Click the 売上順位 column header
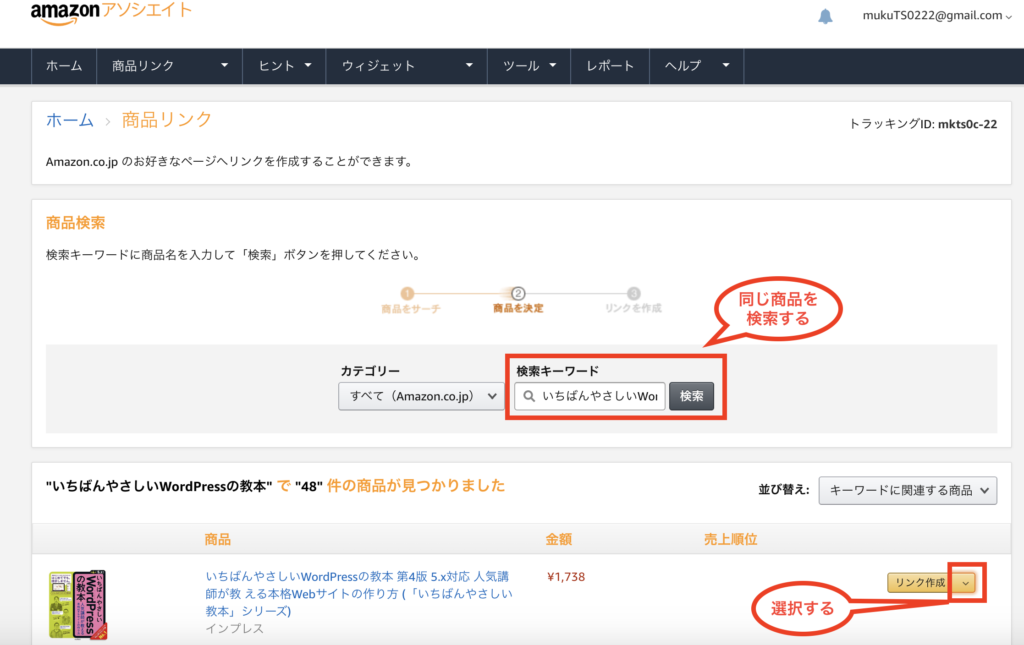The width and height of the screenshot is (1024, 645). coord(730,539)
